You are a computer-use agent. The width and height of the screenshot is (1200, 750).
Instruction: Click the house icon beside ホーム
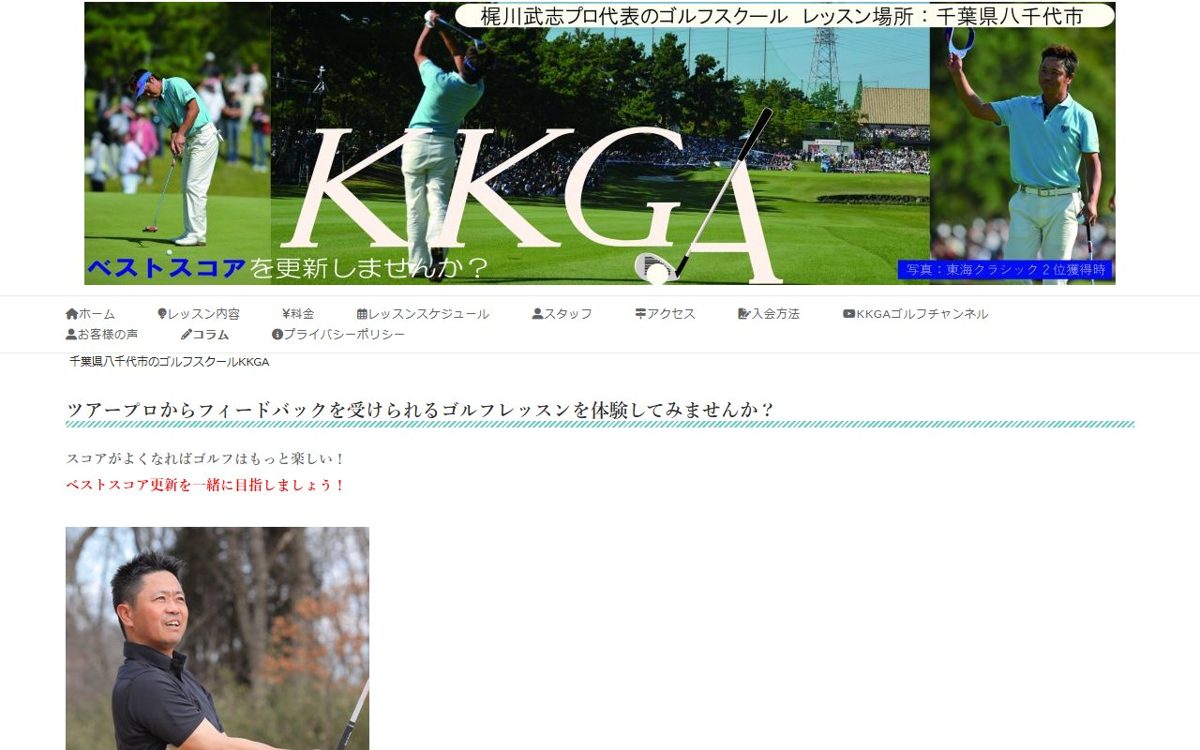(x=72, y=314)
